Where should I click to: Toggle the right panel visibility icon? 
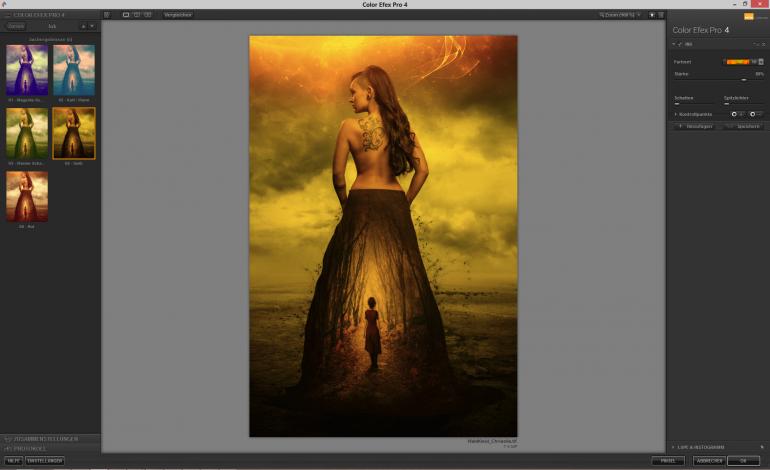coord(661,15)
